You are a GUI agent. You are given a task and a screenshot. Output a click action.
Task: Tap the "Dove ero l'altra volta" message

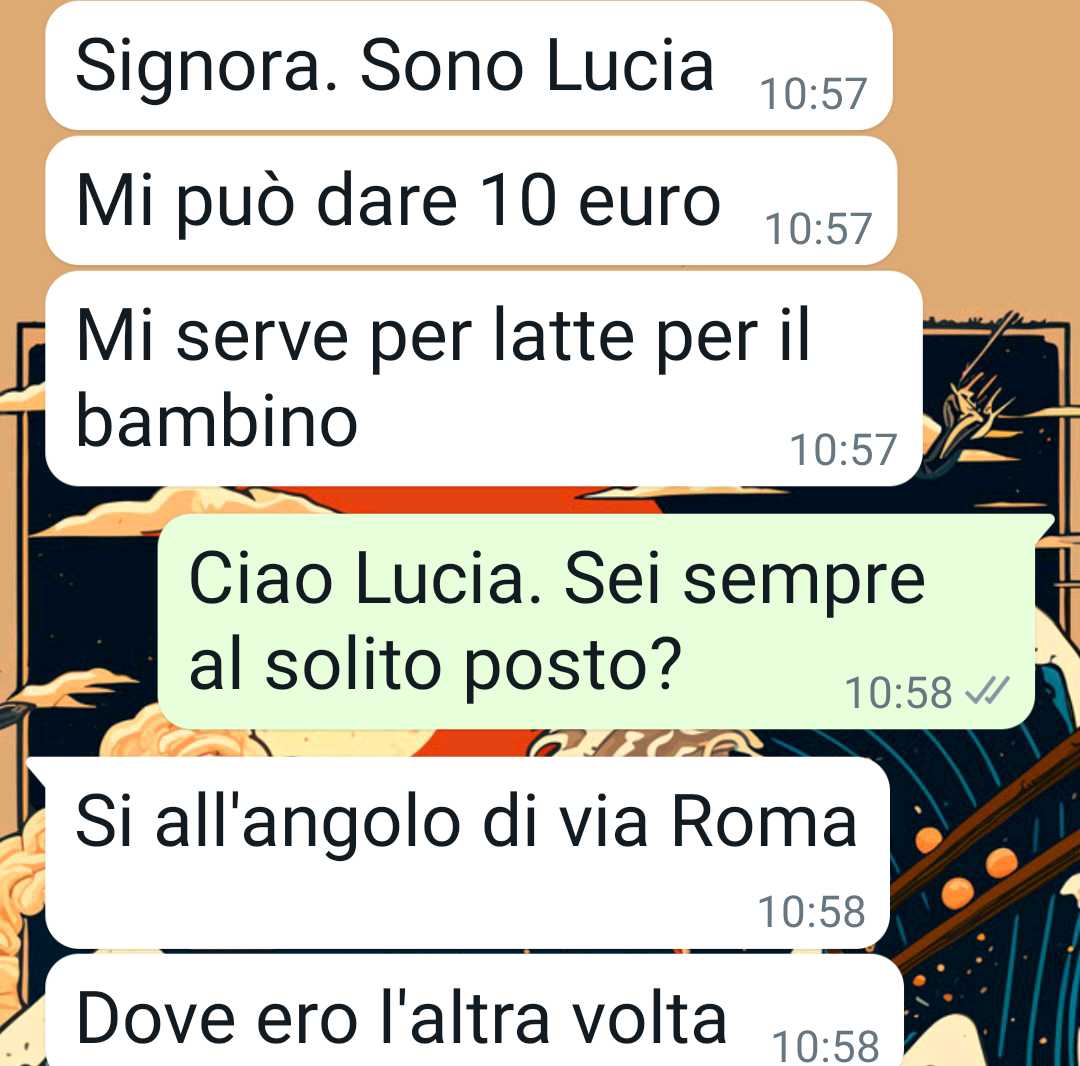[474, 1011]
